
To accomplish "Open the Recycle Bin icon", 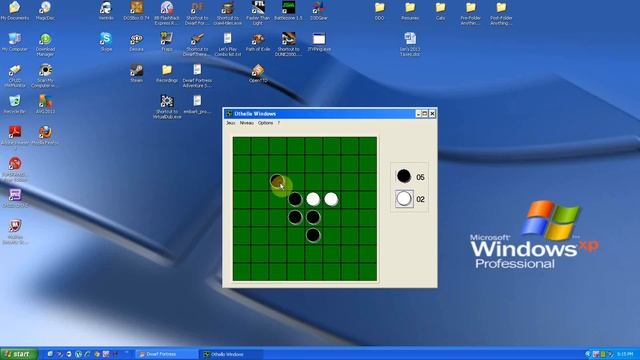I will point(15,104).
